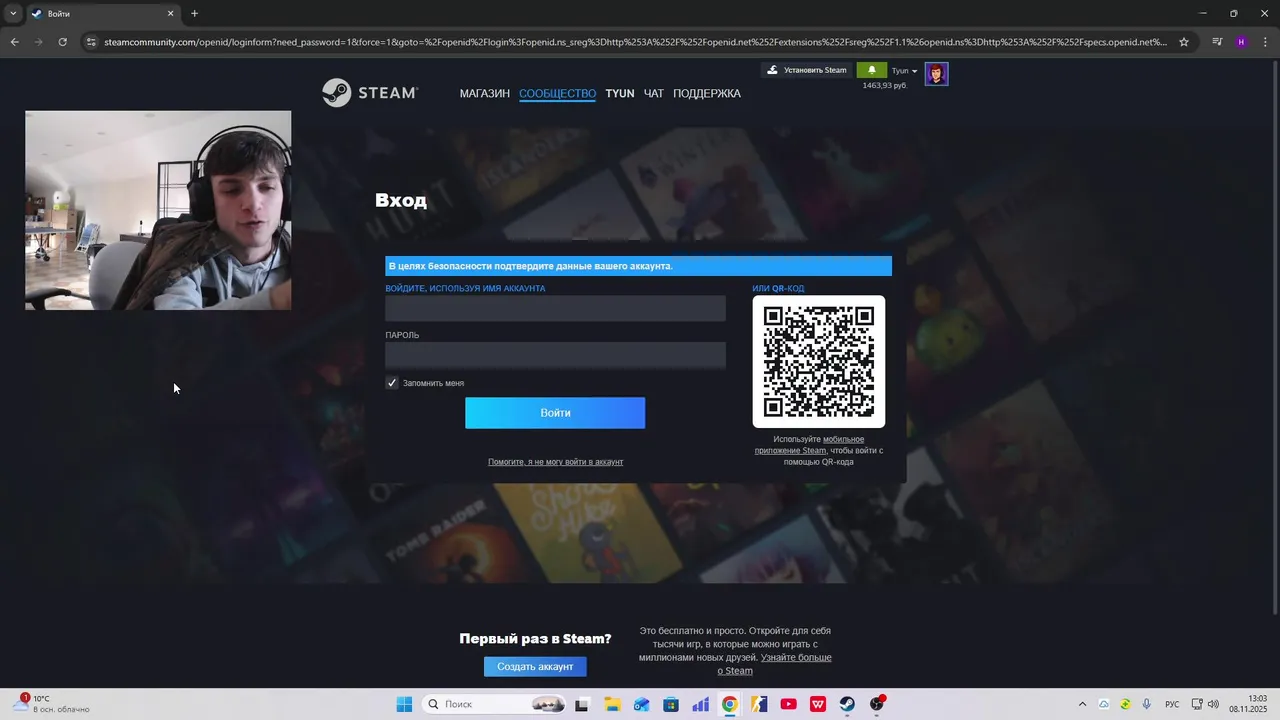Open the МАГАЗИН menu

pos(485,93)
